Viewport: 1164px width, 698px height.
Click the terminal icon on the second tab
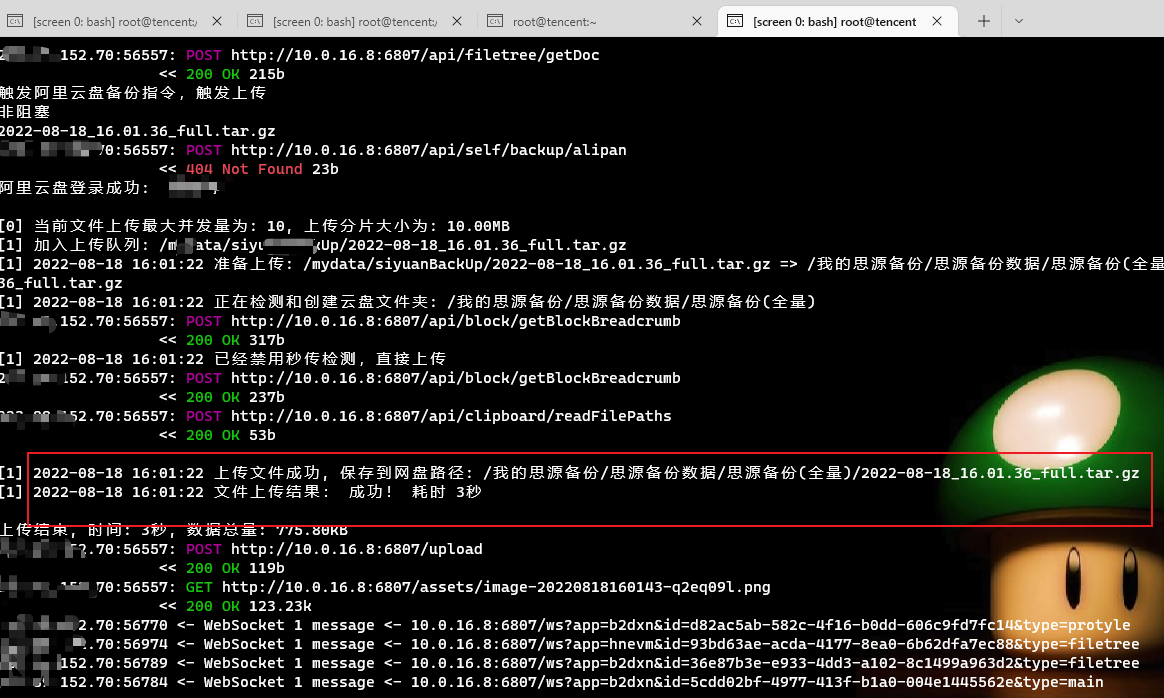pos(255,21)
